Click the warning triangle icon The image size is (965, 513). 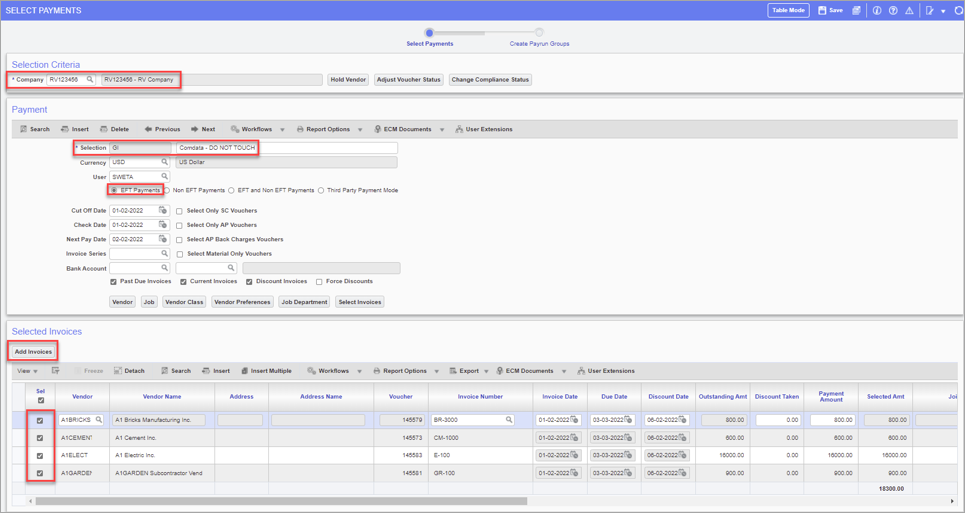[910, 10]
